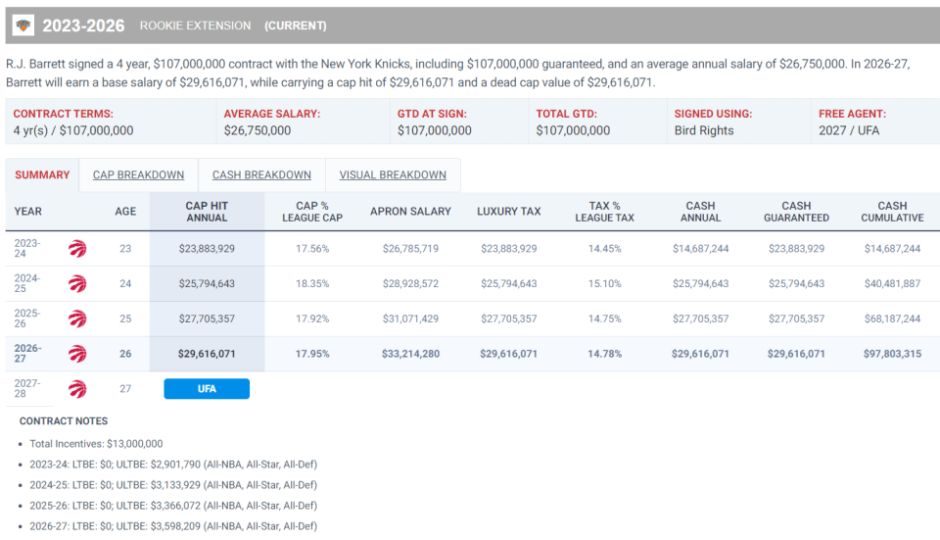Select the Summary tab

click(x=42, y=175)
